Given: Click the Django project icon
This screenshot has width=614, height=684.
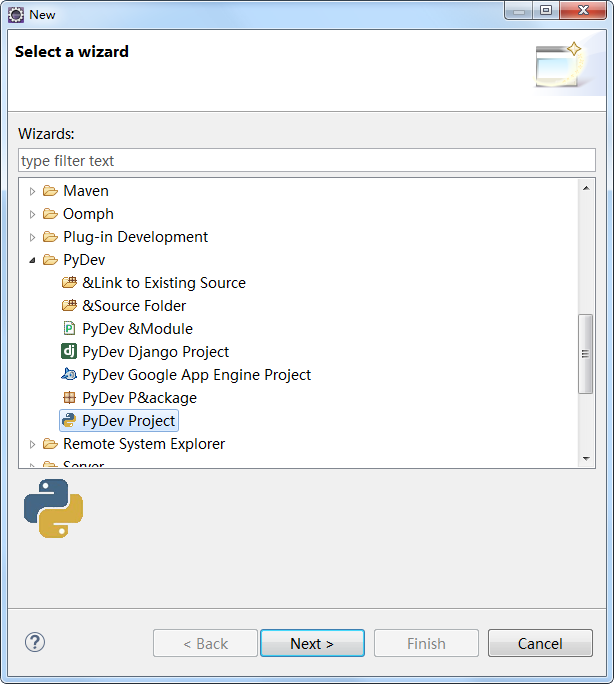Looking at the screenshot, I should (x=69, y=352).
